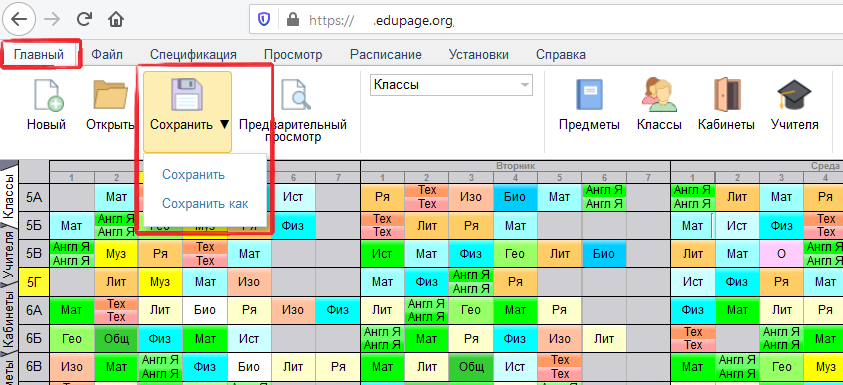Select Муз lesson in 5В Monday
843x385 pixels.
(x=116, y=254)
